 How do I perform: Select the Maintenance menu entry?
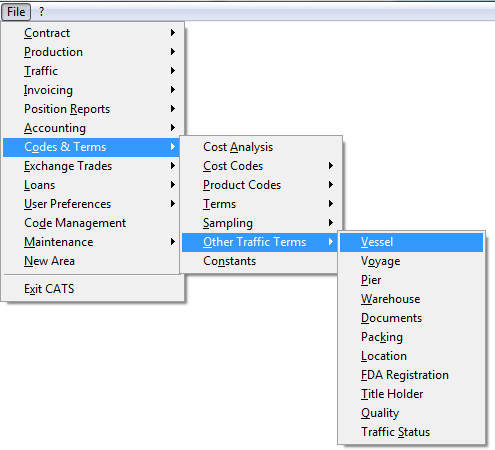[92, 242]
